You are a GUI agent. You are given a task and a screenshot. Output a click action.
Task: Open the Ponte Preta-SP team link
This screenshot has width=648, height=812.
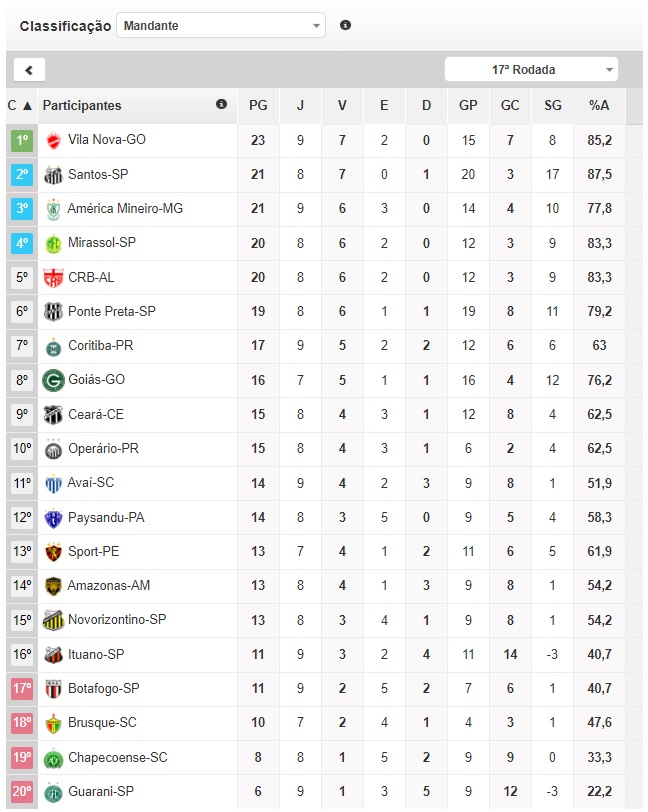pyautogui.click(x=112, y=312)
